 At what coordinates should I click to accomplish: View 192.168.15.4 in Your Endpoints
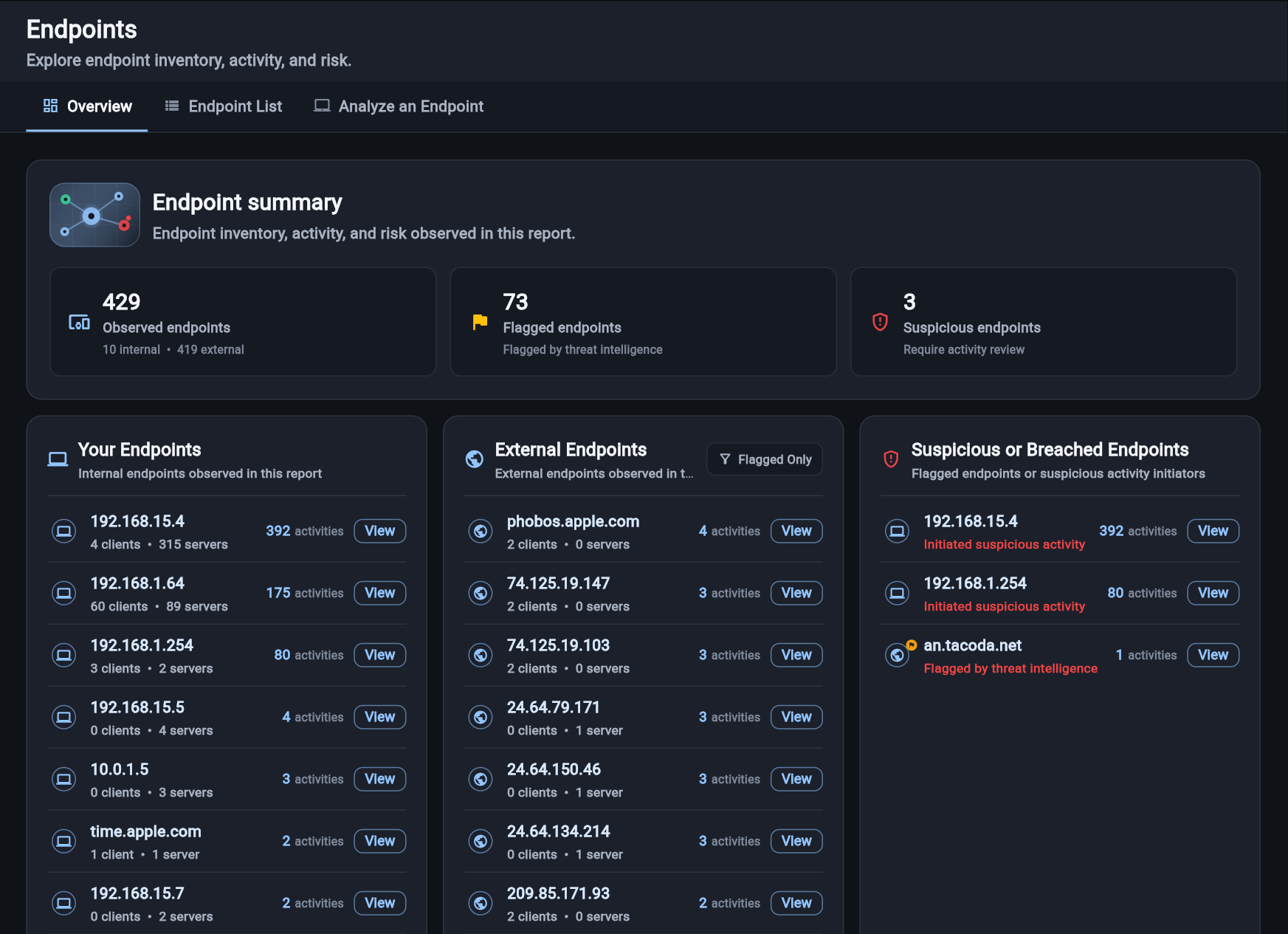tap(380, 531)
